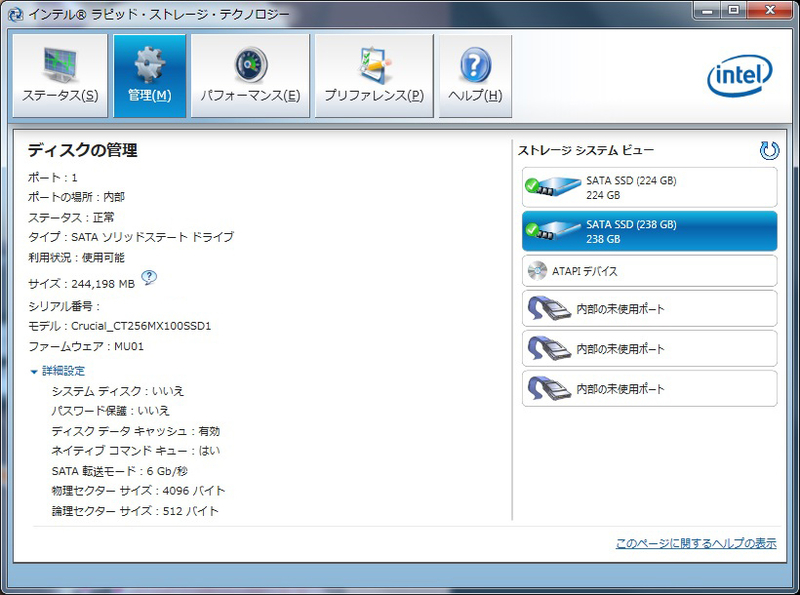
Task: Click the サイズ：244,198 MB text
Action: point(82,284)
